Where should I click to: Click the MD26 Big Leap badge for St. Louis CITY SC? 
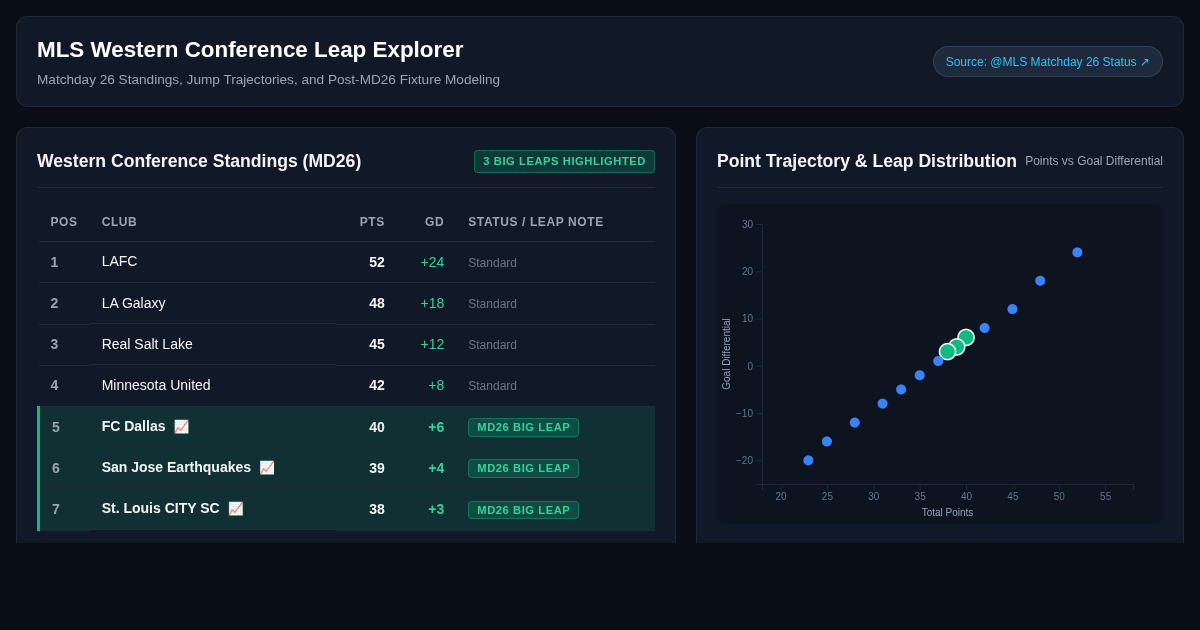coord(523,510)
